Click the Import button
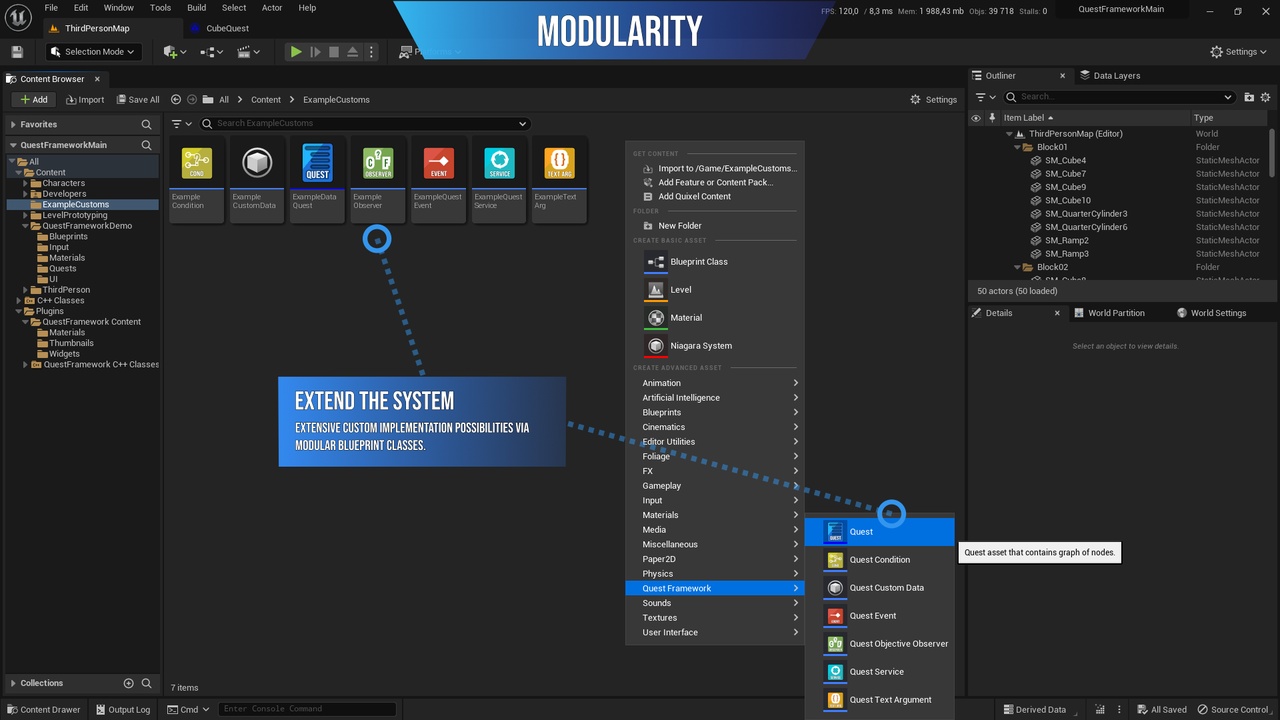Image resolution: width=1280 pixels, height=720 pixels. (85, 99)
